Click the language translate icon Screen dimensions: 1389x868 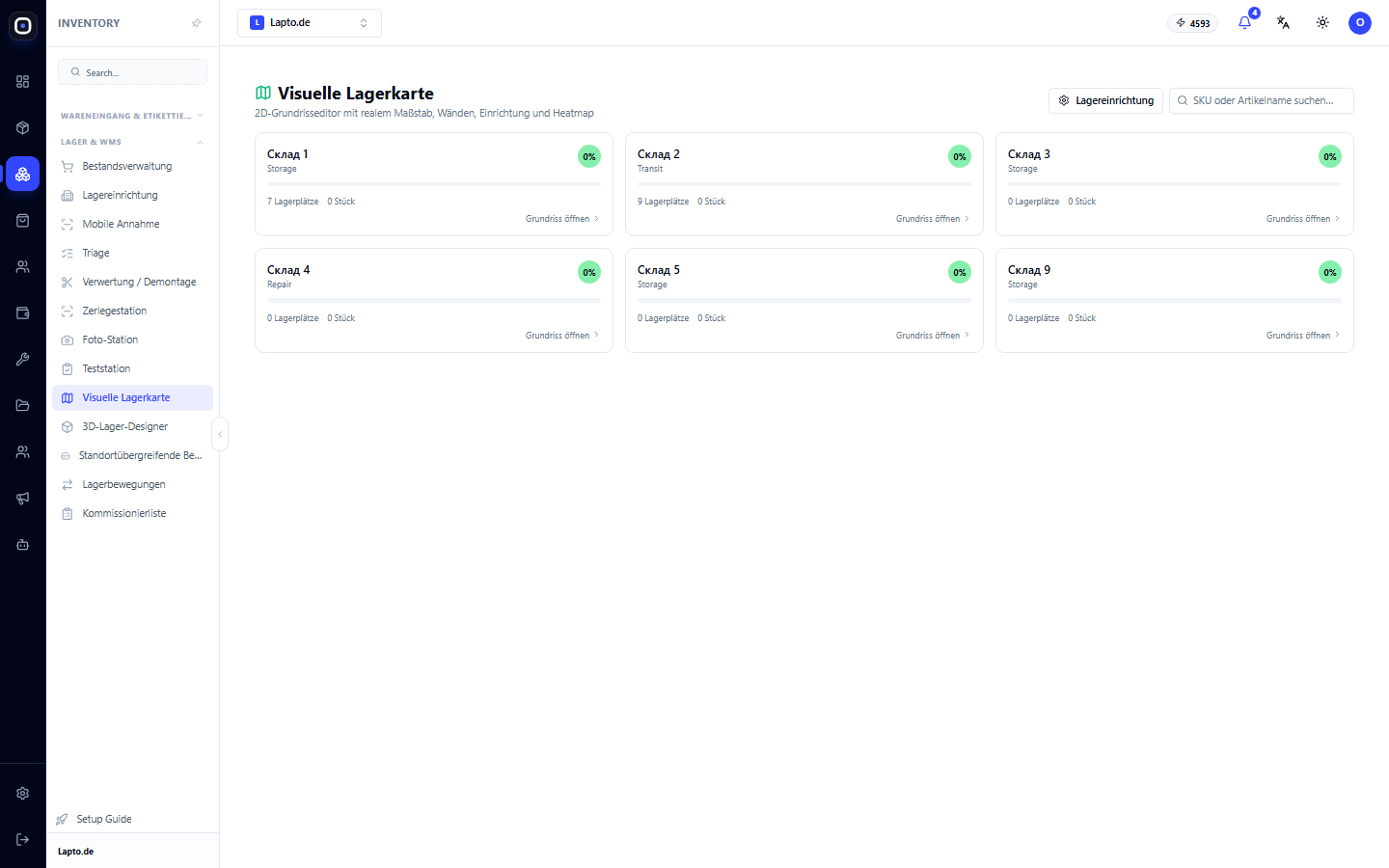pos(1283,22)
